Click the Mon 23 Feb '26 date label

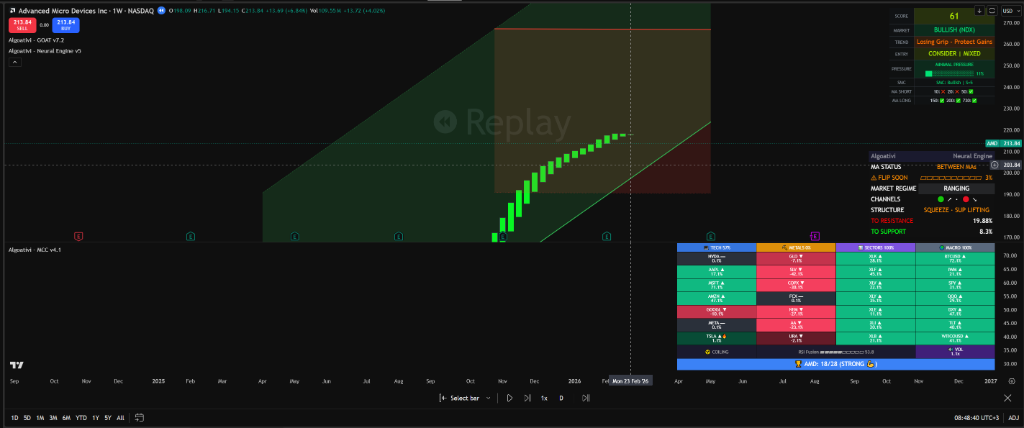[630, 381]
